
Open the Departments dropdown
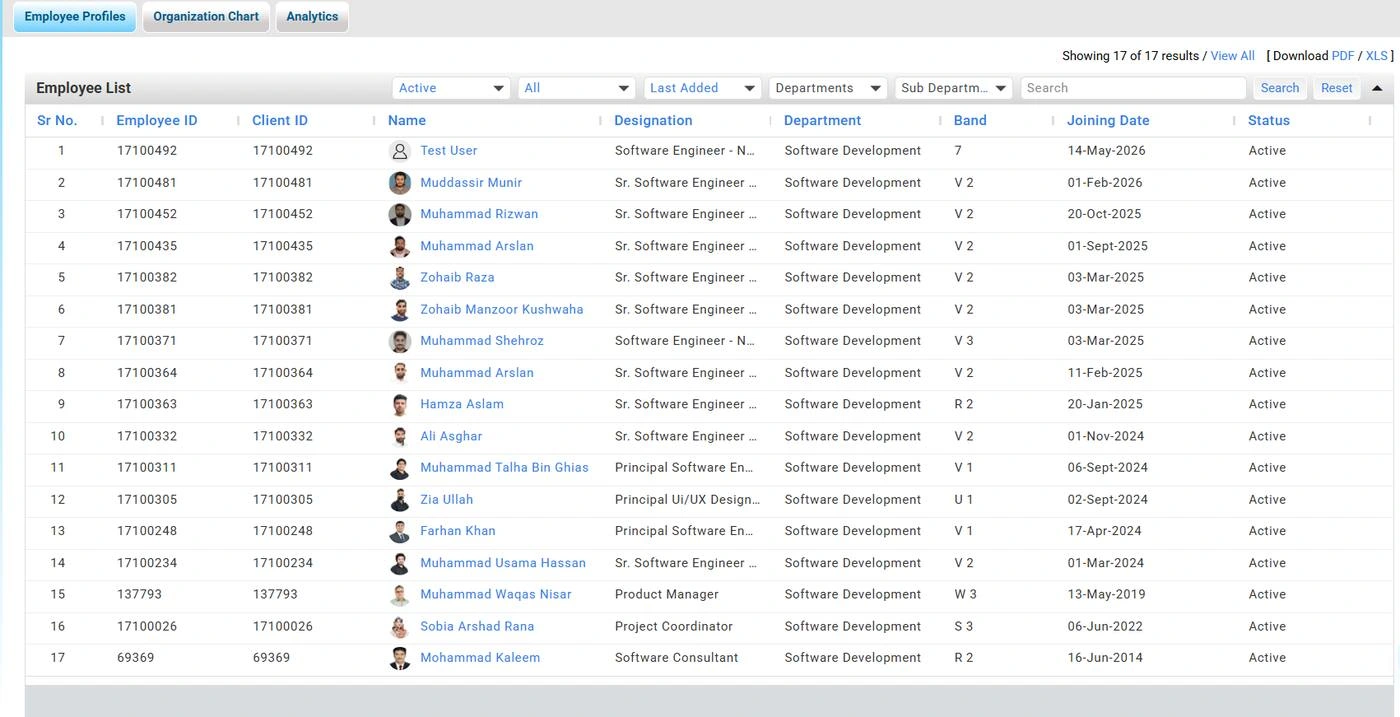(x=828, y=88)
